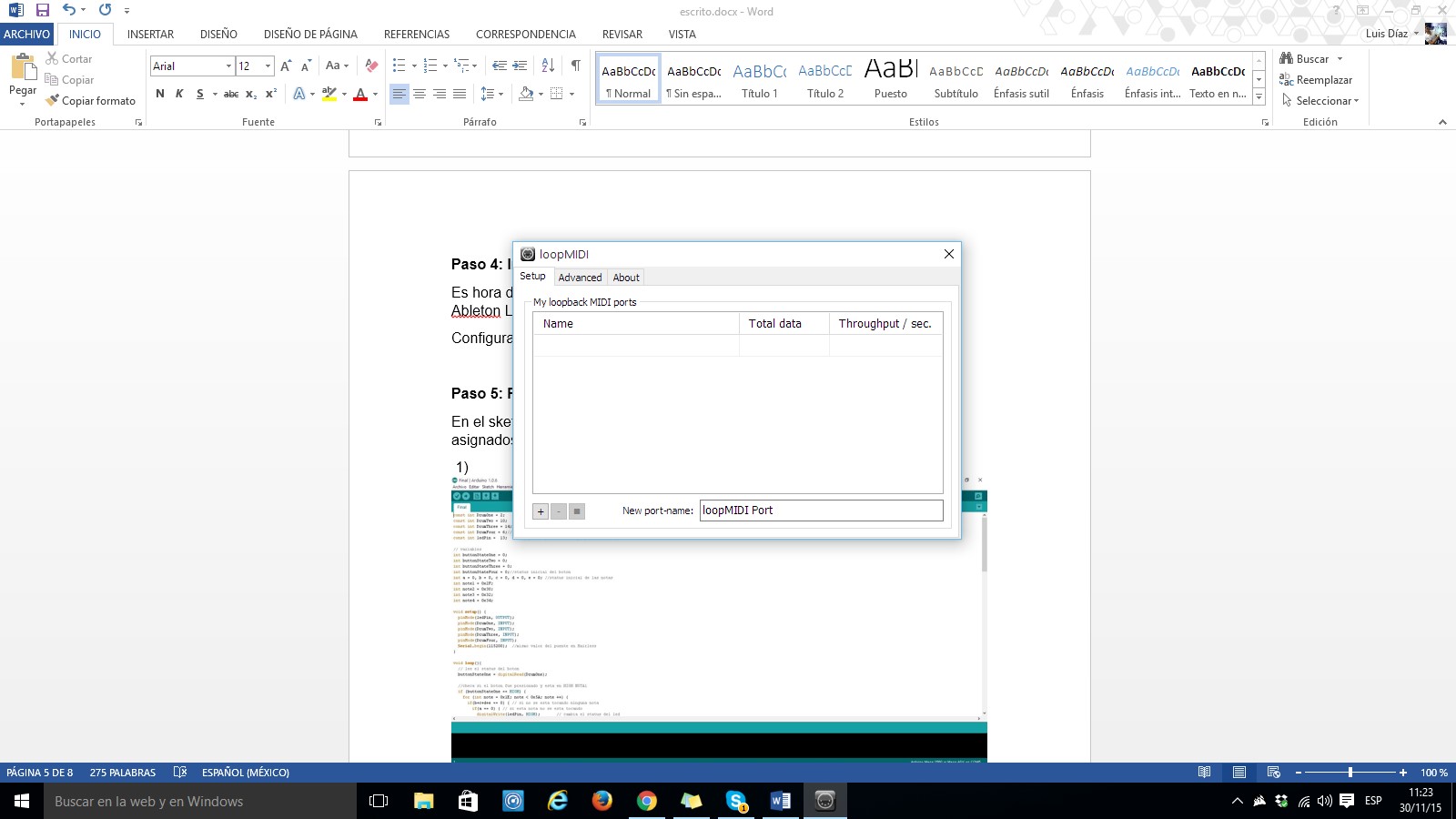
Task: Apply red font color
Action: 360,94
